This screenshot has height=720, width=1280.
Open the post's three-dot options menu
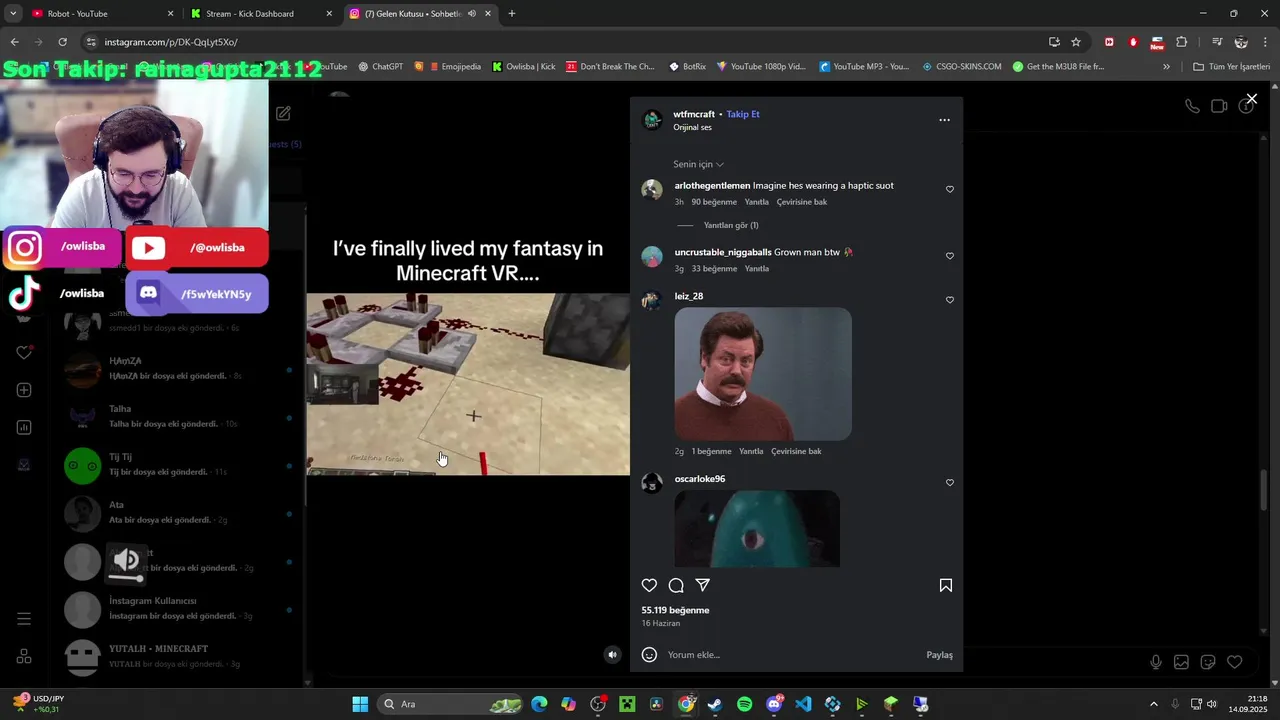[x=944, y=120]
